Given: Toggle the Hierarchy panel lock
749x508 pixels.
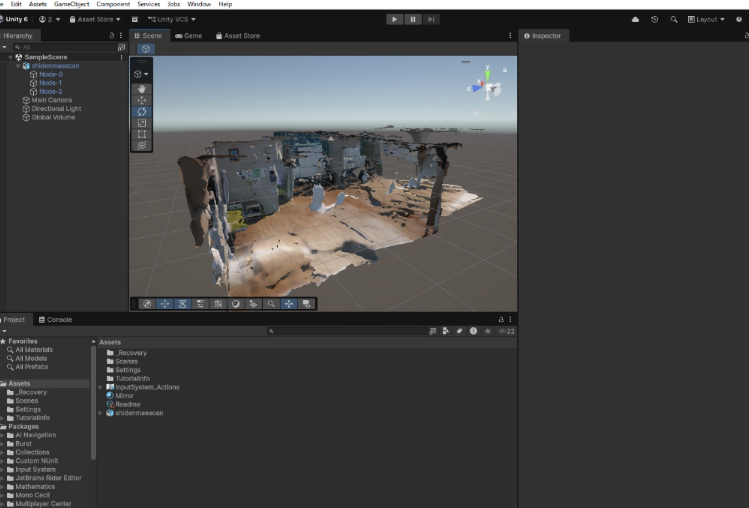Looking at the screenshot, I should tap(111, 36).
